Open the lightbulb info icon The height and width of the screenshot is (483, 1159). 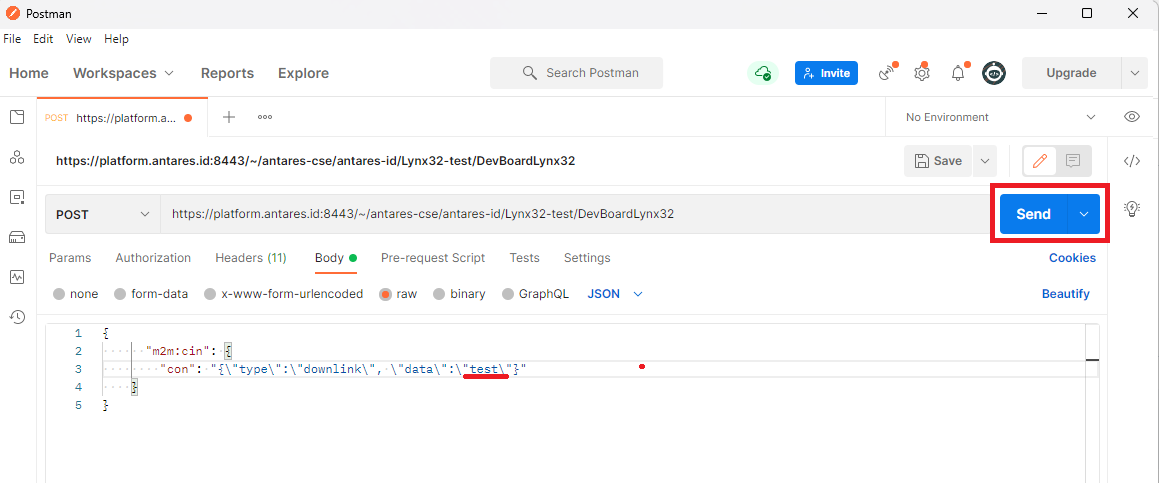(x=1131, y=209)
